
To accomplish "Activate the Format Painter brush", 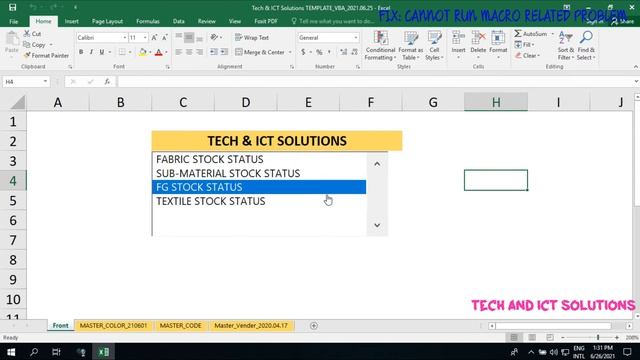I will 46,55.
